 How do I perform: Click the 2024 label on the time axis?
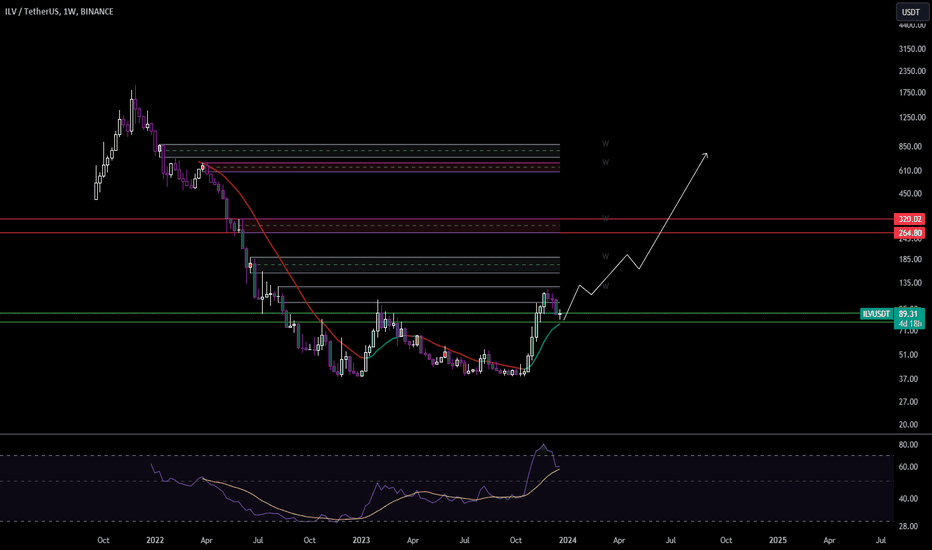point(568,540)
